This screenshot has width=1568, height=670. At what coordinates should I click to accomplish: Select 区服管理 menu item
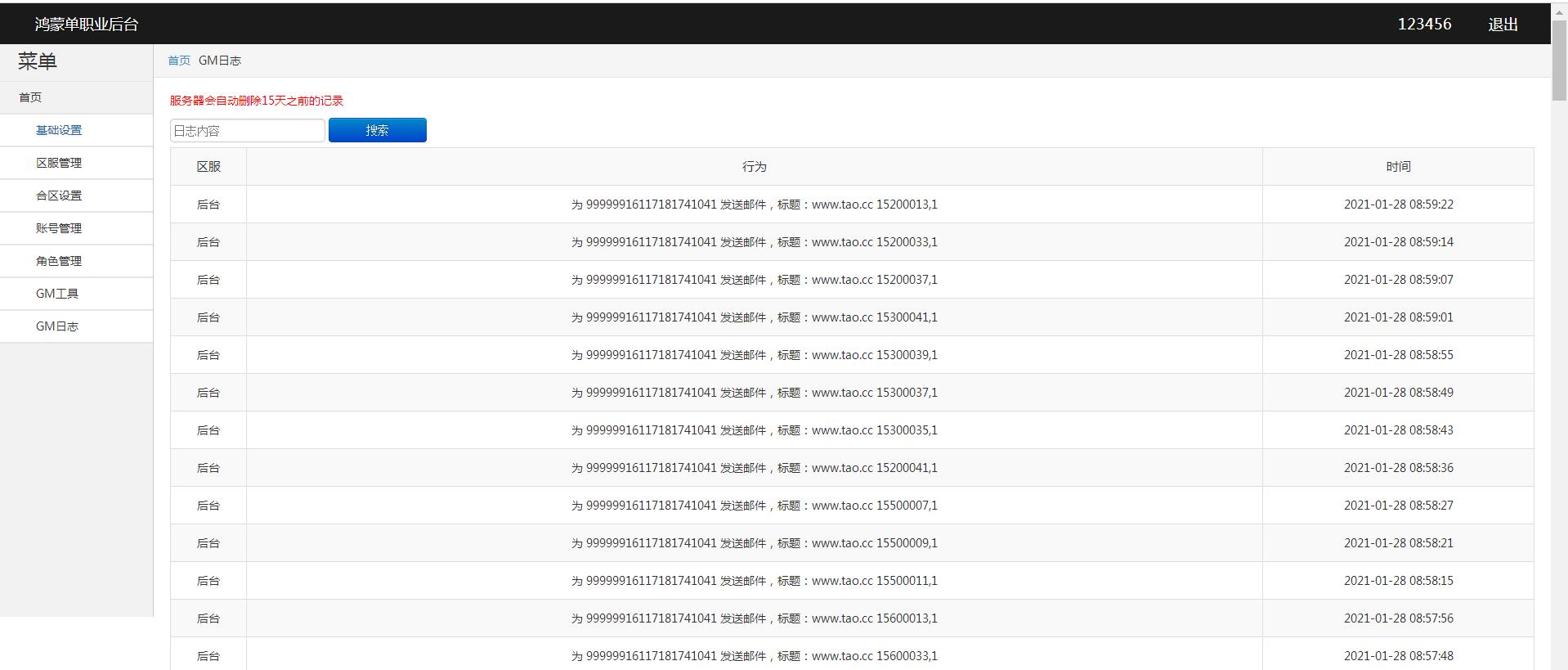(59, 163)
